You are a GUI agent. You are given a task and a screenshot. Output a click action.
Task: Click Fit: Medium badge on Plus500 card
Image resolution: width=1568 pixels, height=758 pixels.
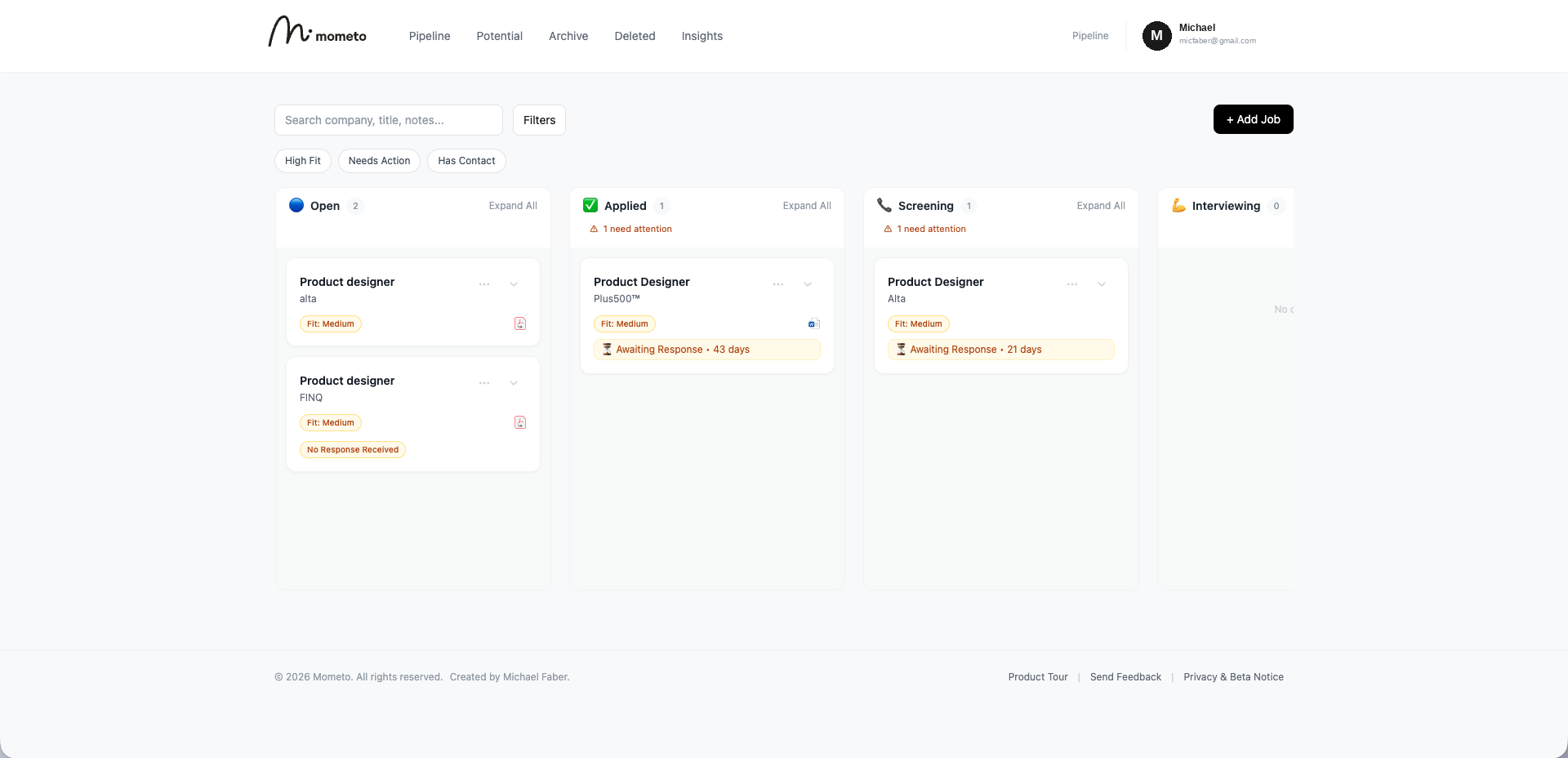(x=625, y=324)
